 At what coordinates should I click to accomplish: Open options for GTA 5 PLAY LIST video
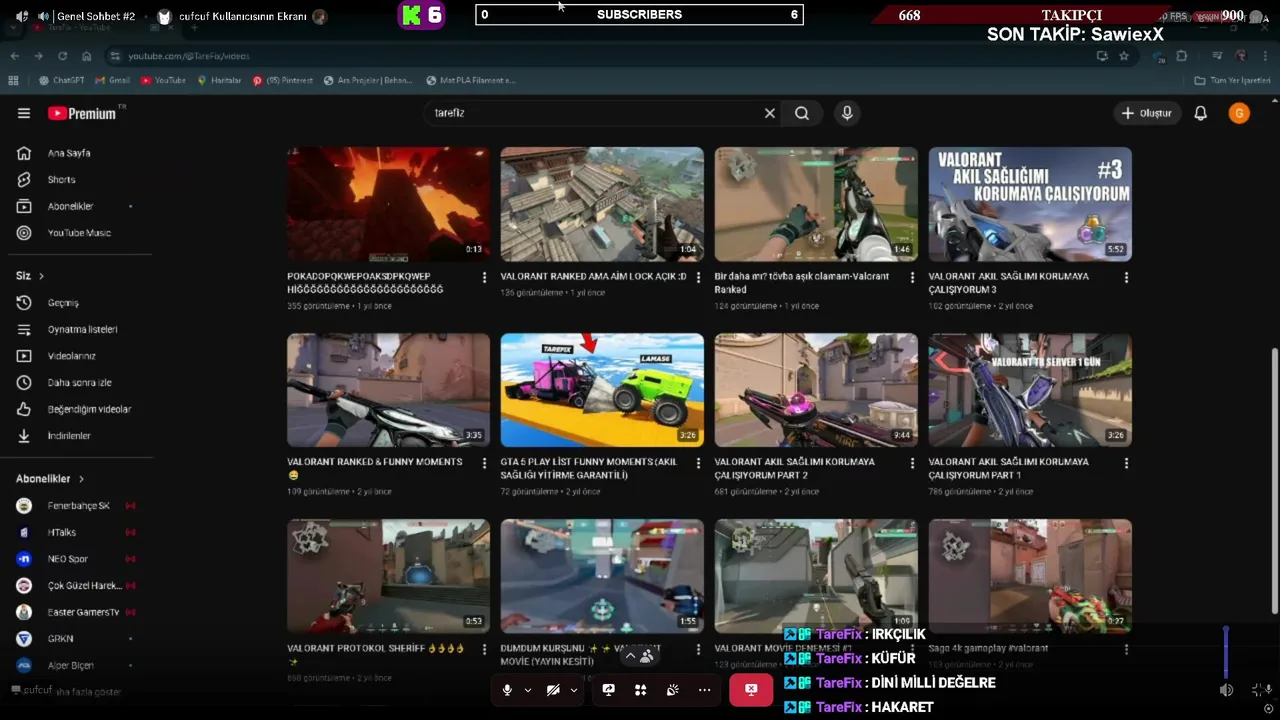click(x=698, y=463)
